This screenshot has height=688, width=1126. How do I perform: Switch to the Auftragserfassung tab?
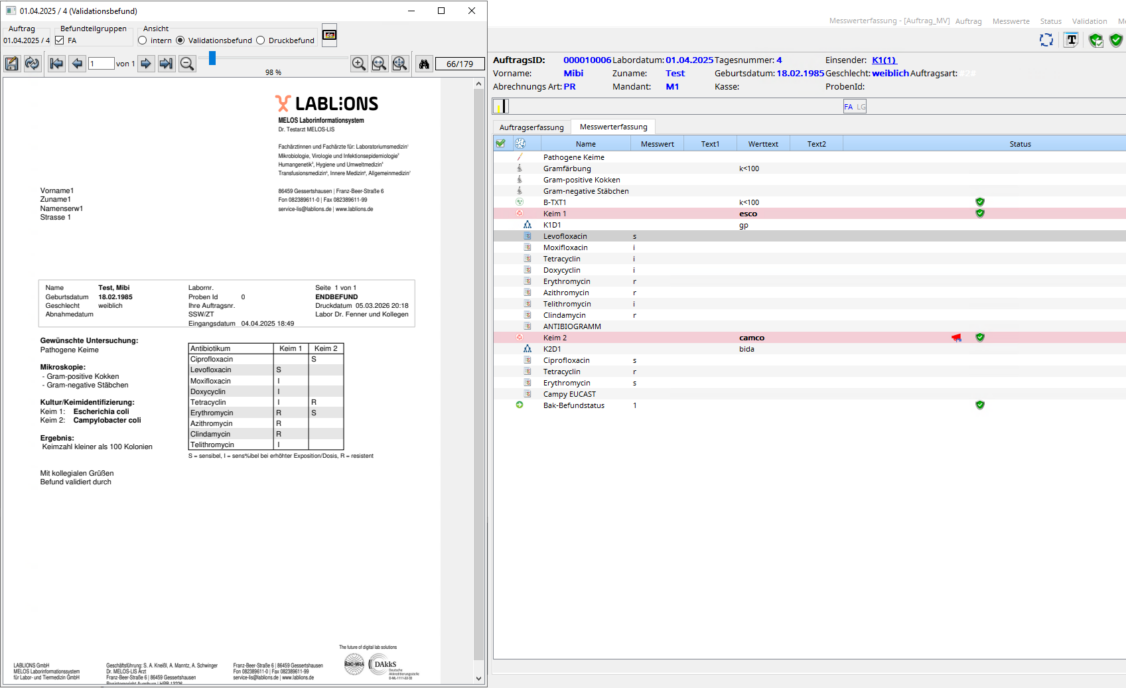point(532,128)
